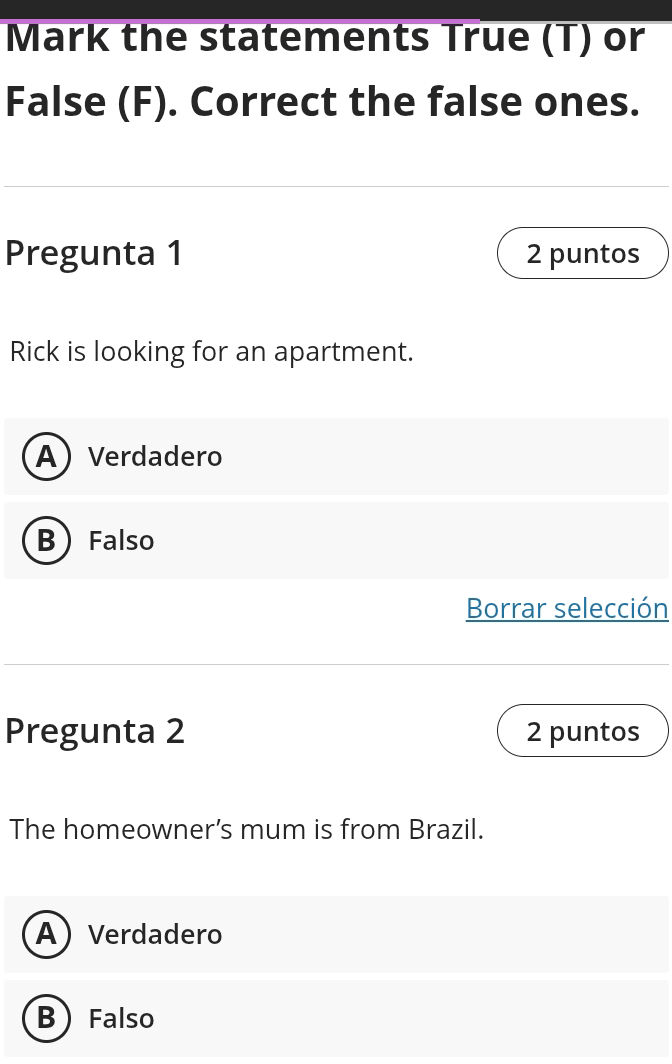The image size is (672, 1064).
Task: Tap the 2 puntos badge for Pregunta 1
Action: click(x=582, y=254)
